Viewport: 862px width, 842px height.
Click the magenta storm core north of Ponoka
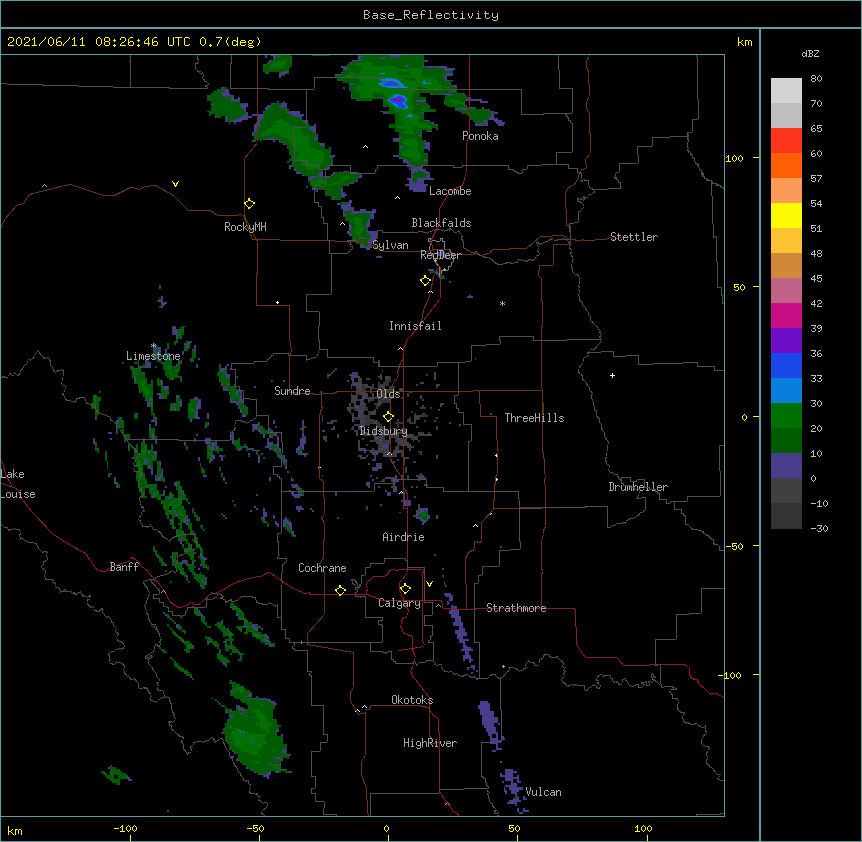pyautogui.click(x=397, y=101)
